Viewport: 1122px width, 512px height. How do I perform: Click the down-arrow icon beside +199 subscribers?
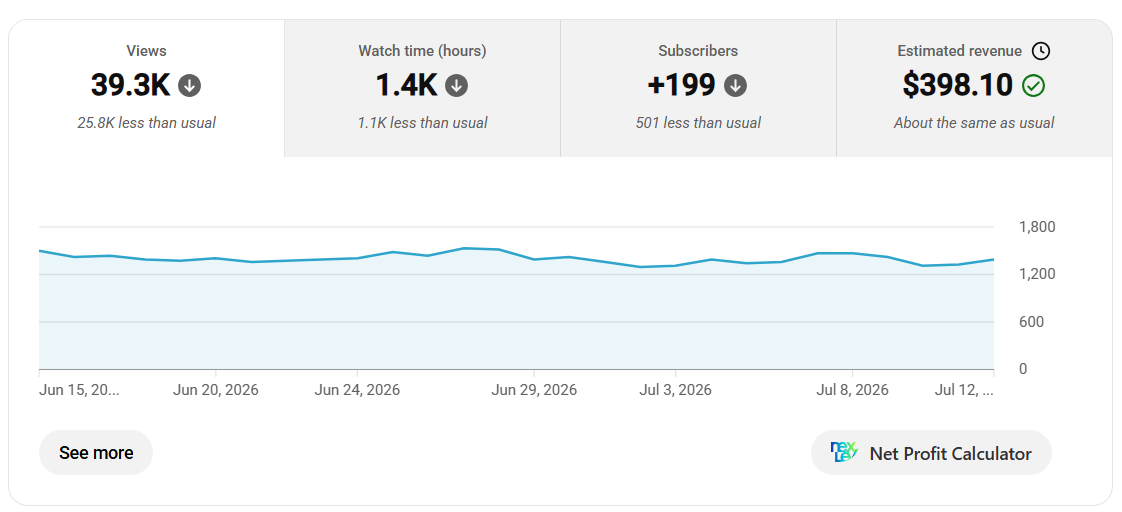tap(736, 86)
